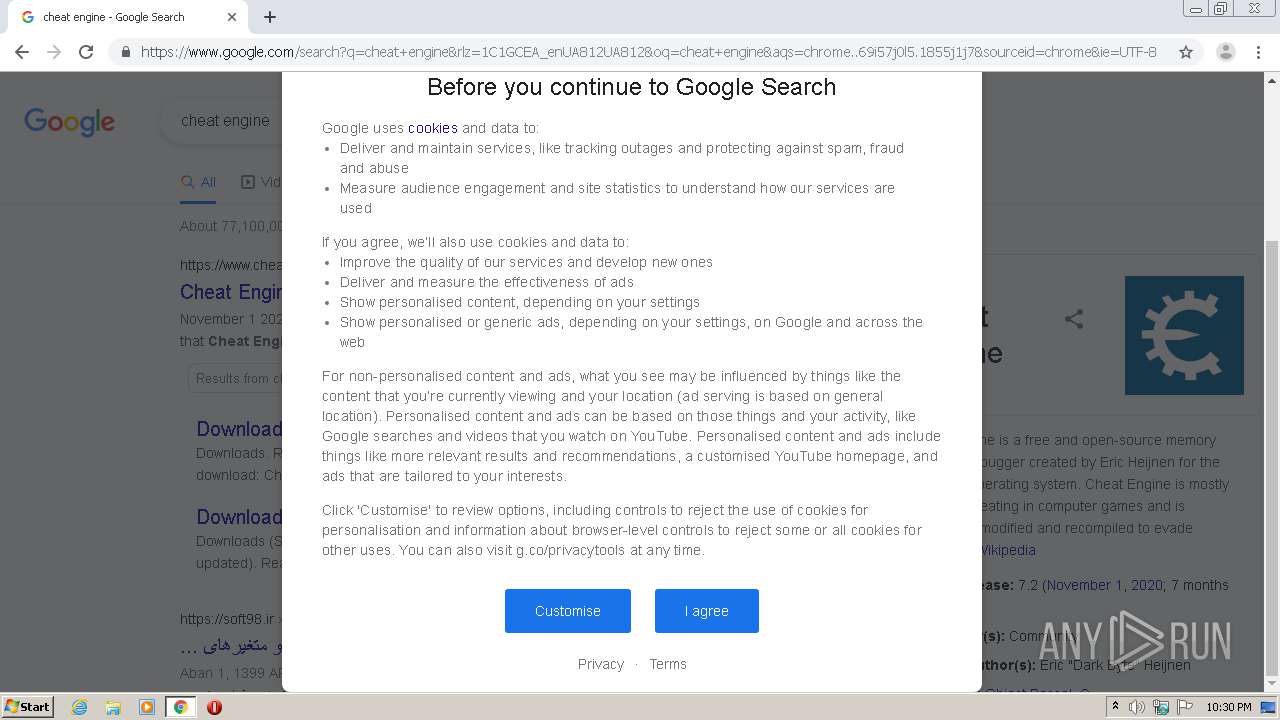The image size is (1280, 720).
Task: Click the taskbar clock showing 10:30 PM
Action: click(x=1229, y=707)
